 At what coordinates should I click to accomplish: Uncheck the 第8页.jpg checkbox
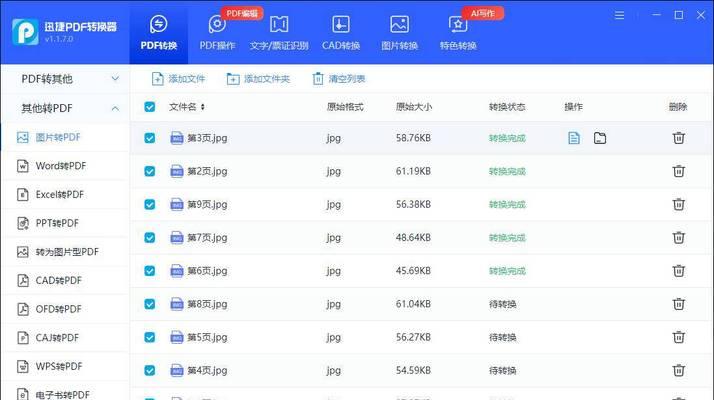(149, 304)
